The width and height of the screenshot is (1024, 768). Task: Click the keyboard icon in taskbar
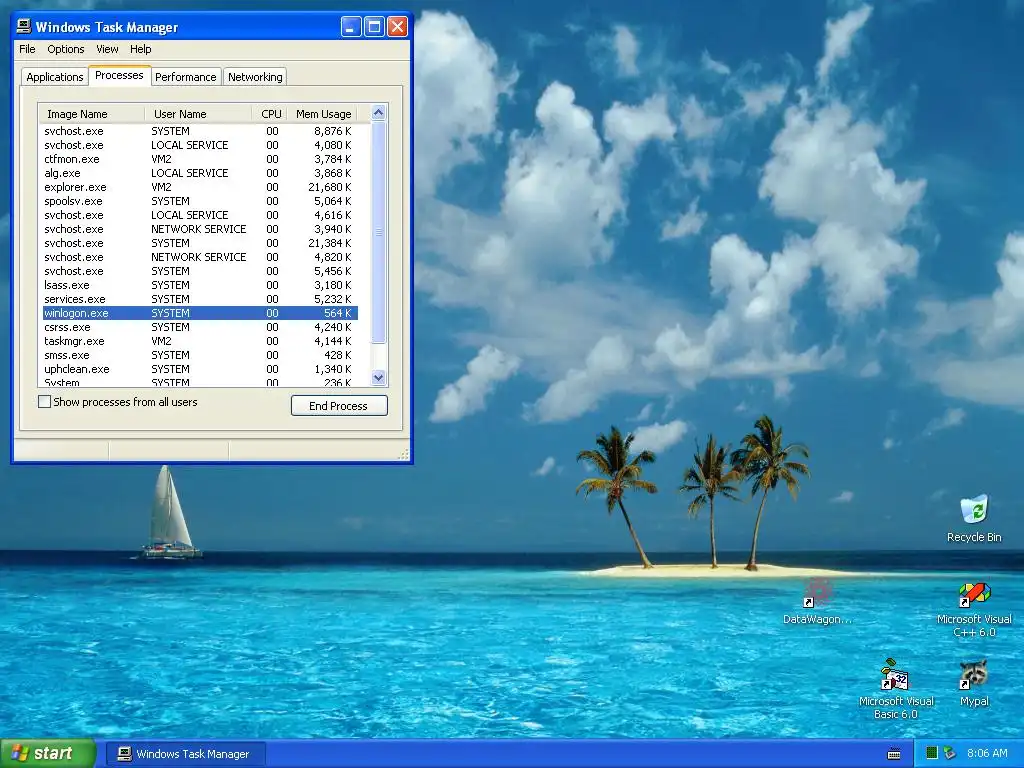pos(894,754)
